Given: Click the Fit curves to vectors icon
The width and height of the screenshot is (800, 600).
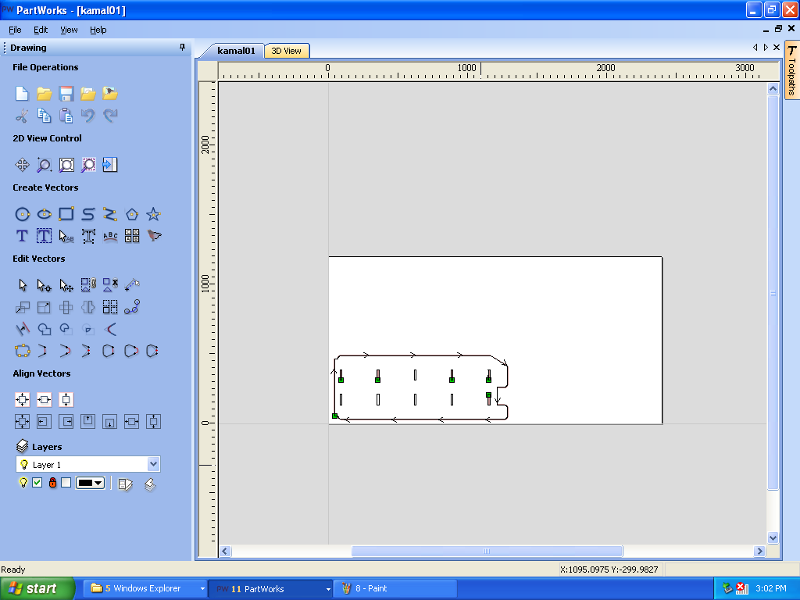Looking at the screenshot, I should [132, 307].
